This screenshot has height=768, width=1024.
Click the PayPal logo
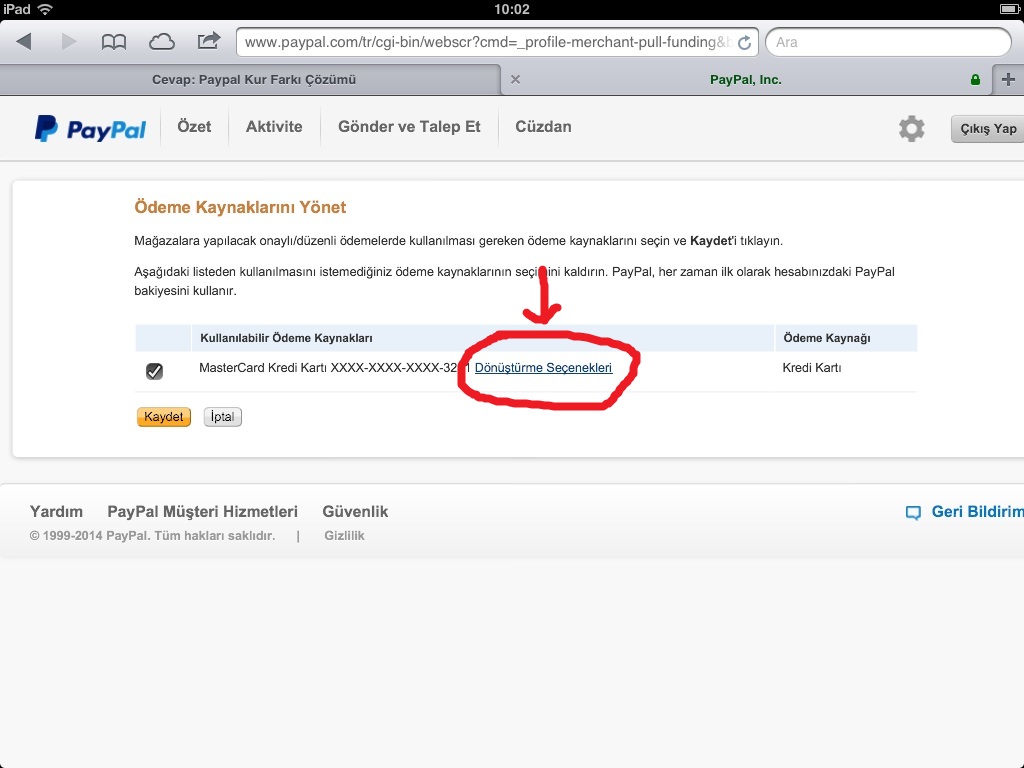(91, 128)
